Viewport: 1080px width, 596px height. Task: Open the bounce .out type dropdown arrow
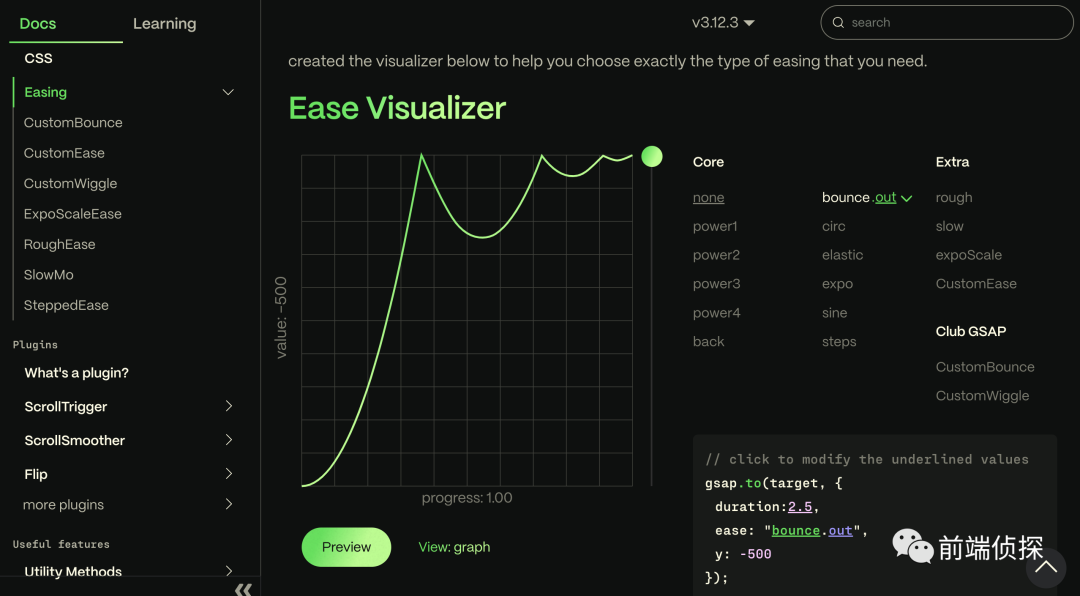[906, 198]
